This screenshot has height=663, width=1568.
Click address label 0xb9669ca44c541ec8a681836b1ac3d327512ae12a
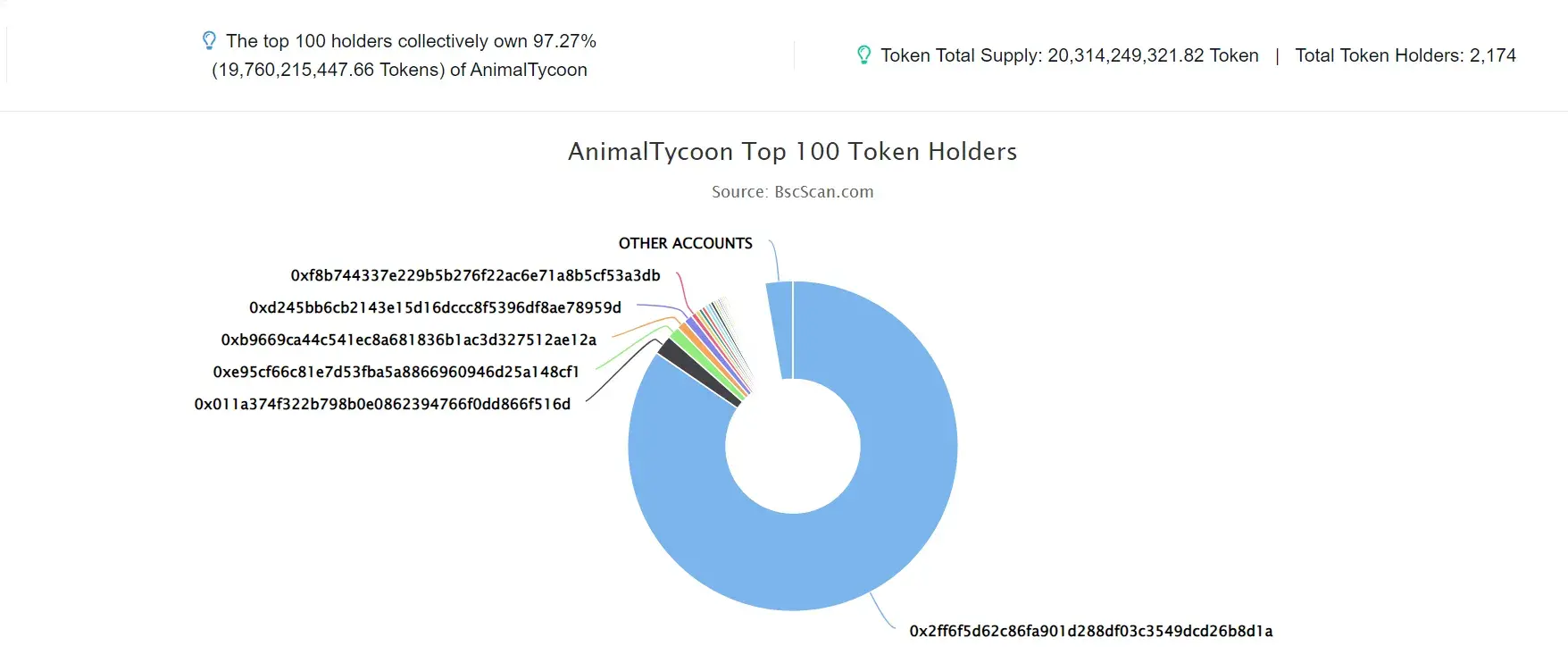(x=409, y=340)
